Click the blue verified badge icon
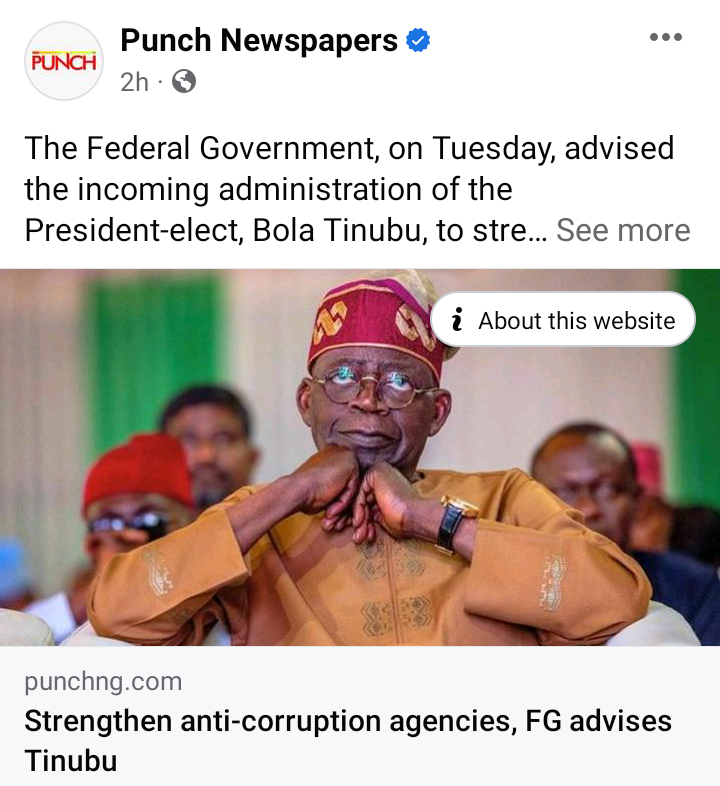720x786 pixels. pyautogui.click(x=418, y=40)
